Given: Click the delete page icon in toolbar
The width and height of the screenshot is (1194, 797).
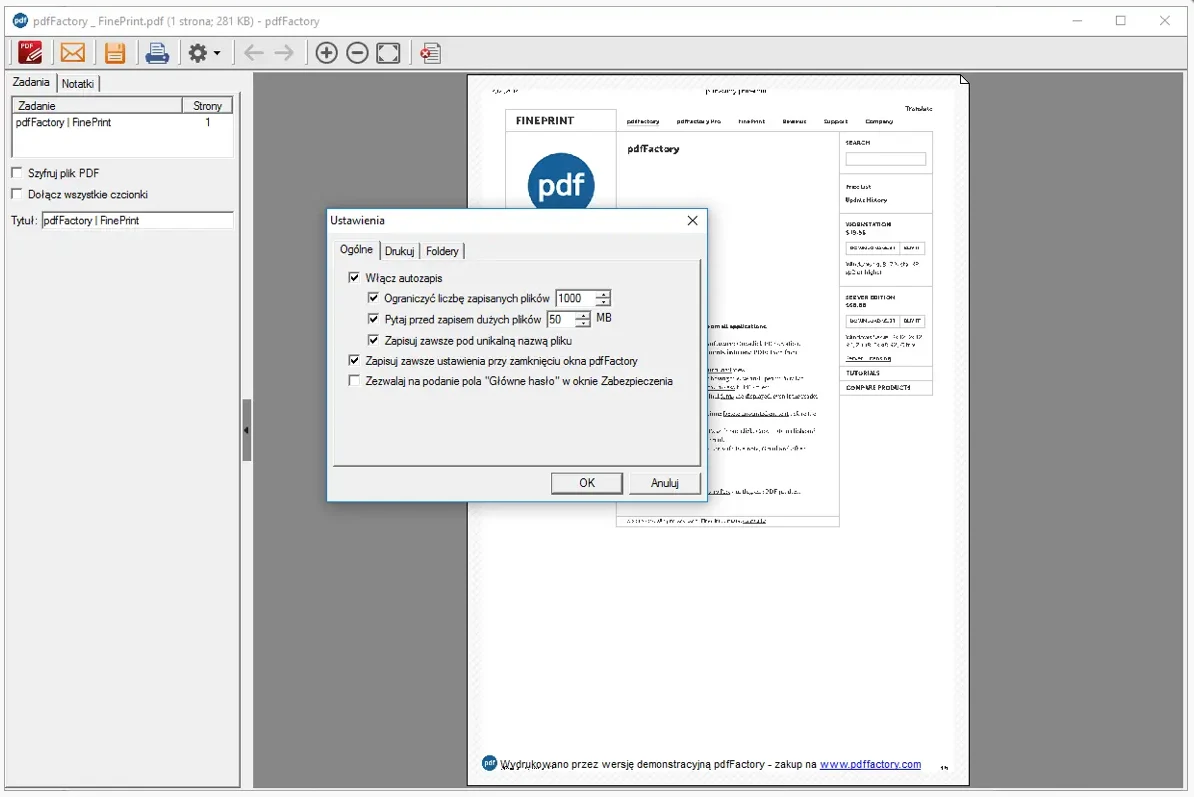Looking at the screenshot, I should coord(430,53).
